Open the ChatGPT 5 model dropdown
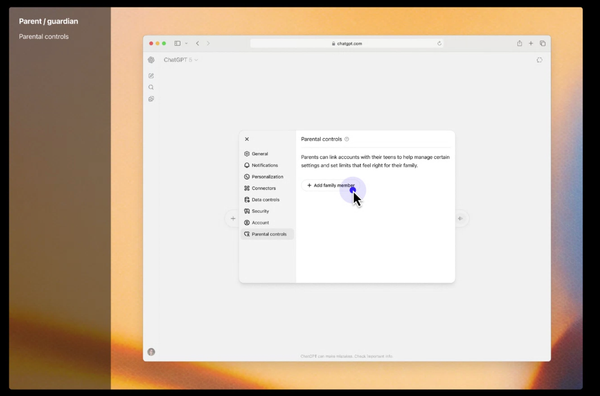 pos(181,60)
